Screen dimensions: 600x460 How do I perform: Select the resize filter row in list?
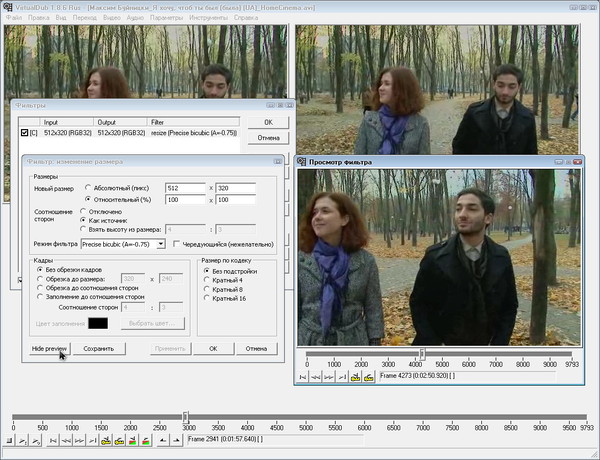129,133
